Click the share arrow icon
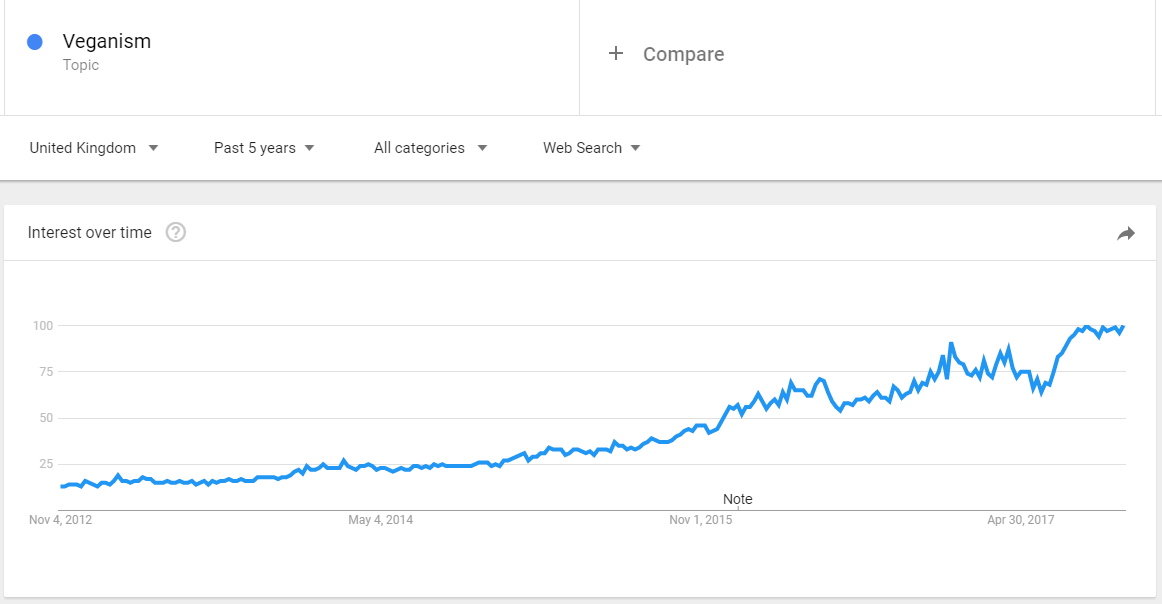1162x604 pixels. pos(1126,233)
